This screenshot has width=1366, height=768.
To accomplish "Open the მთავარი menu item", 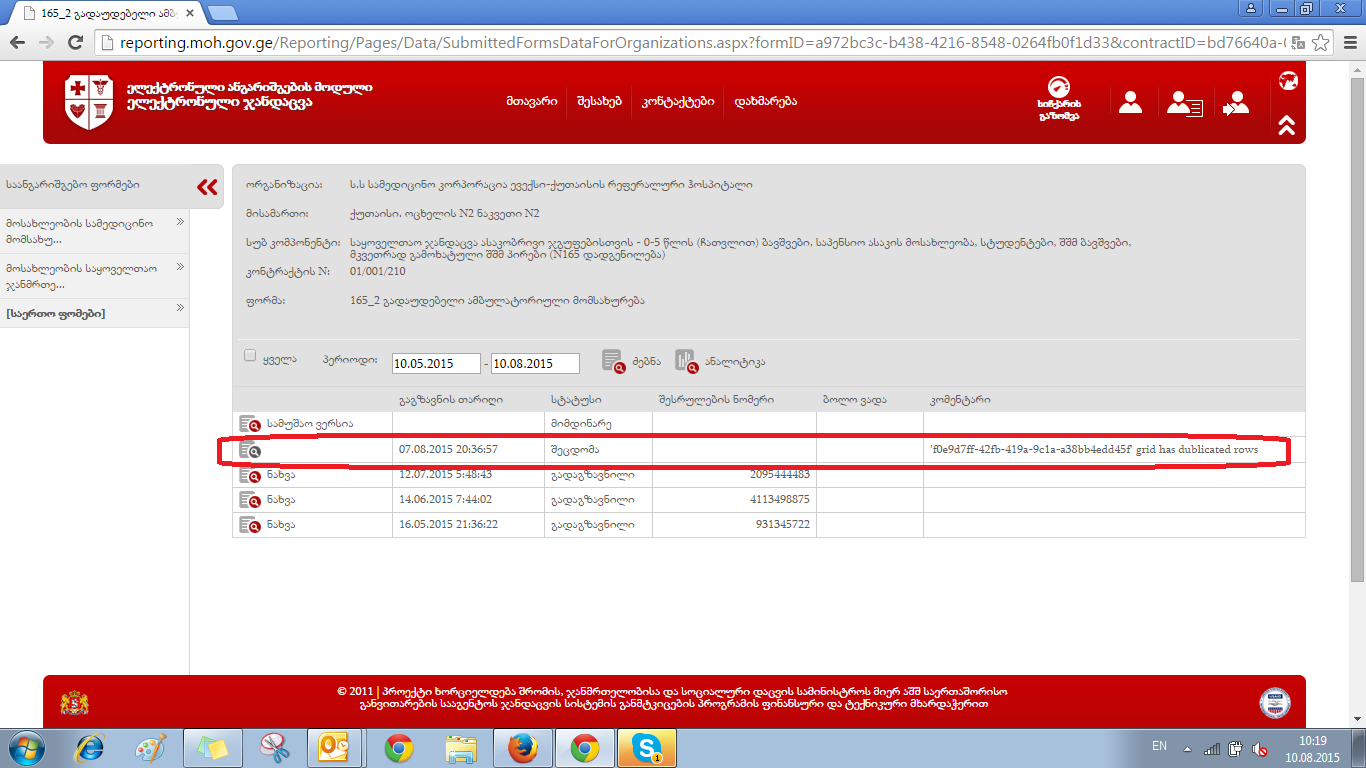I will 531,102.
